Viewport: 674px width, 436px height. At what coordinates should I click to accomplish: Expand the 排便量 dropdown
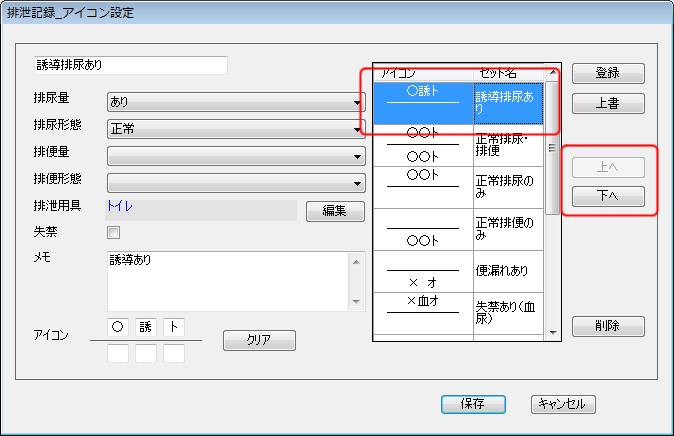coord(236,156)
